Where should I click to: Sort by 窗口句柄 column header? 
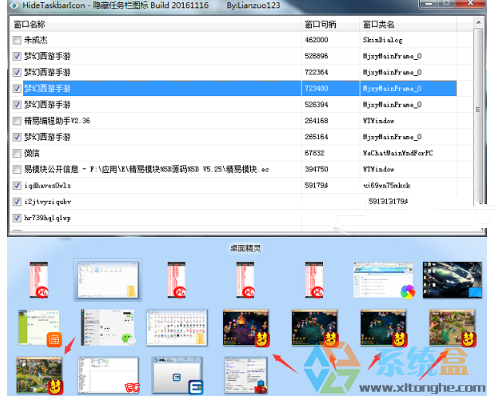click(331, 24)
